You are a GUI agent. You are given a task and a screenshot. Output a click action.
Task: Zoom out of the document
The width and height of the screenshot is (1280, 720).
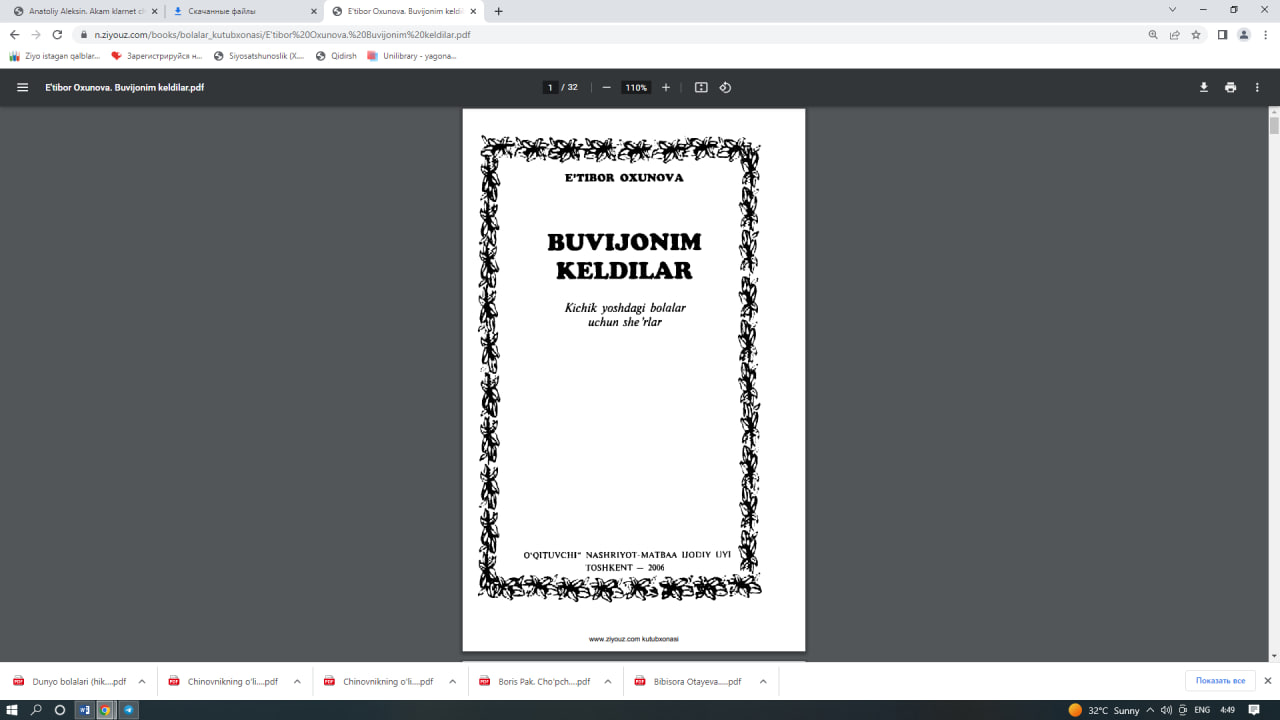(x=605, y=87)
